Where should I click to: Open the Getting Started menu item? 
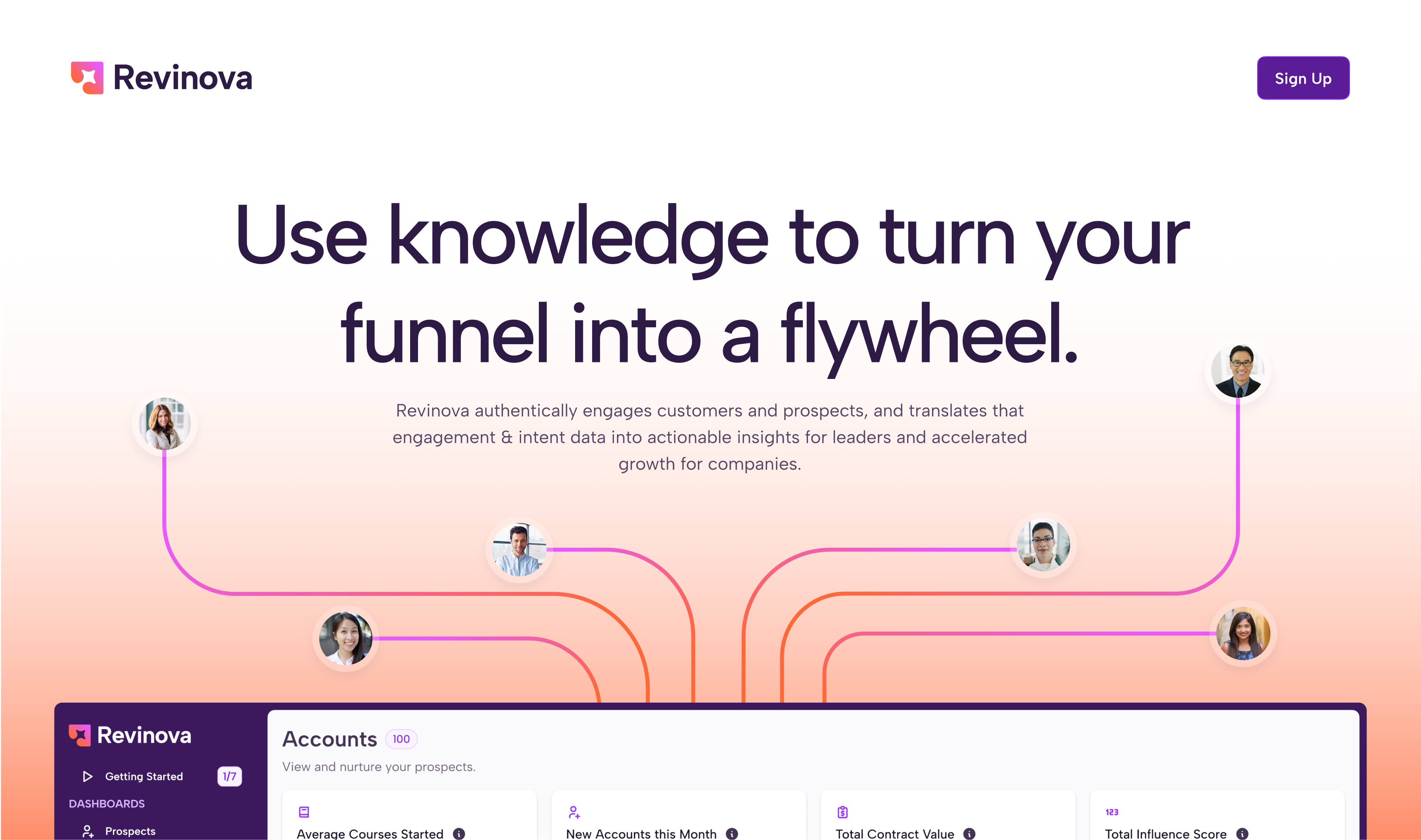coord(144,776)
